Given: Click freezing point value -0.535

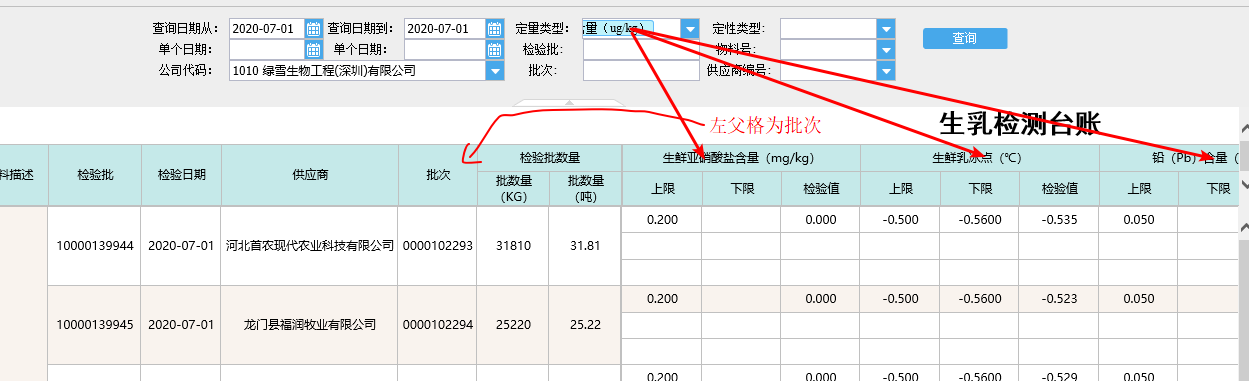Looking at the screenshot, I should coord(1059,220).
